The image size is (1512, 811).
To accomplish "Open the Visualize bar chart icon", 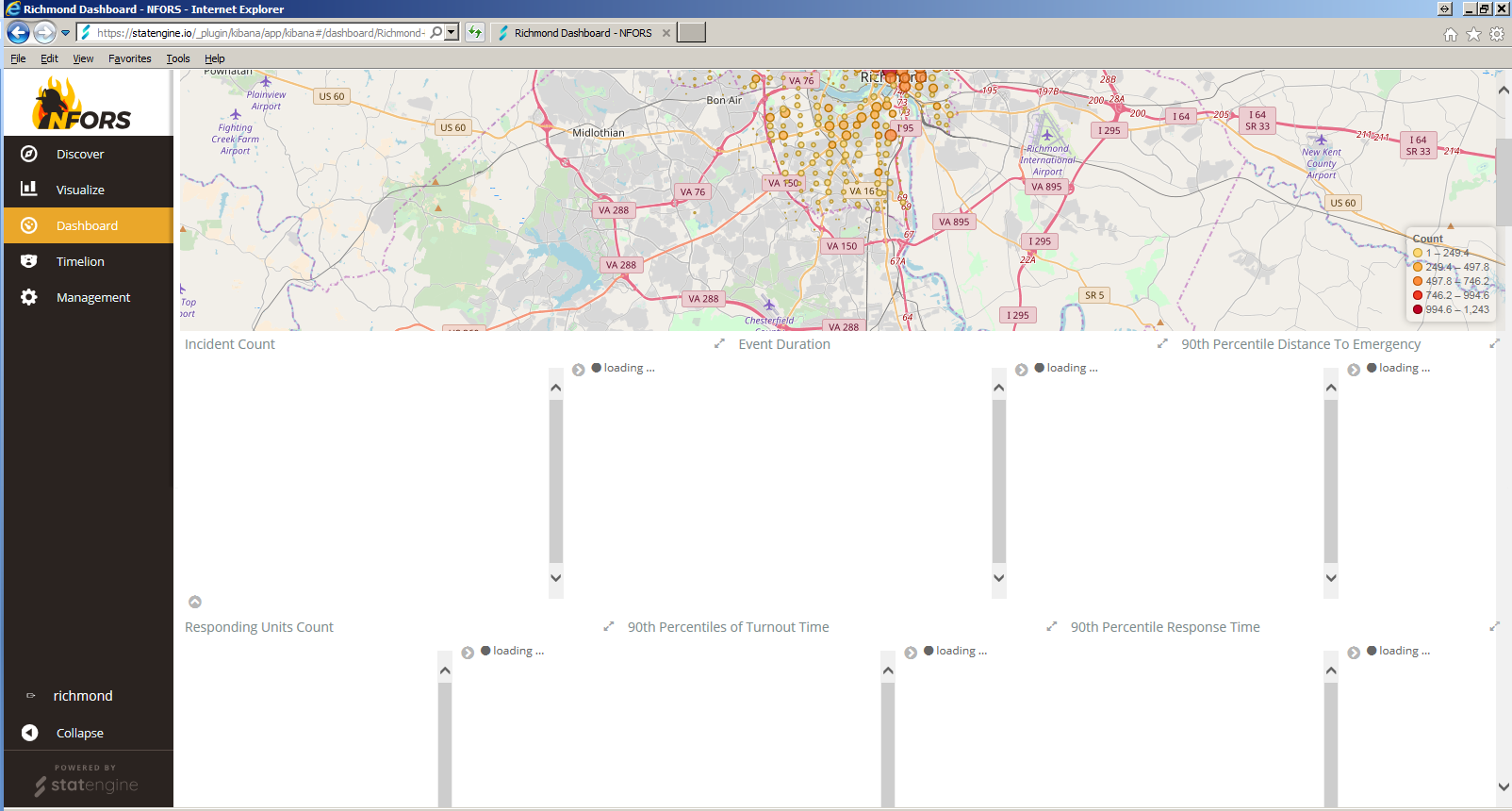I will click(29, 189).
